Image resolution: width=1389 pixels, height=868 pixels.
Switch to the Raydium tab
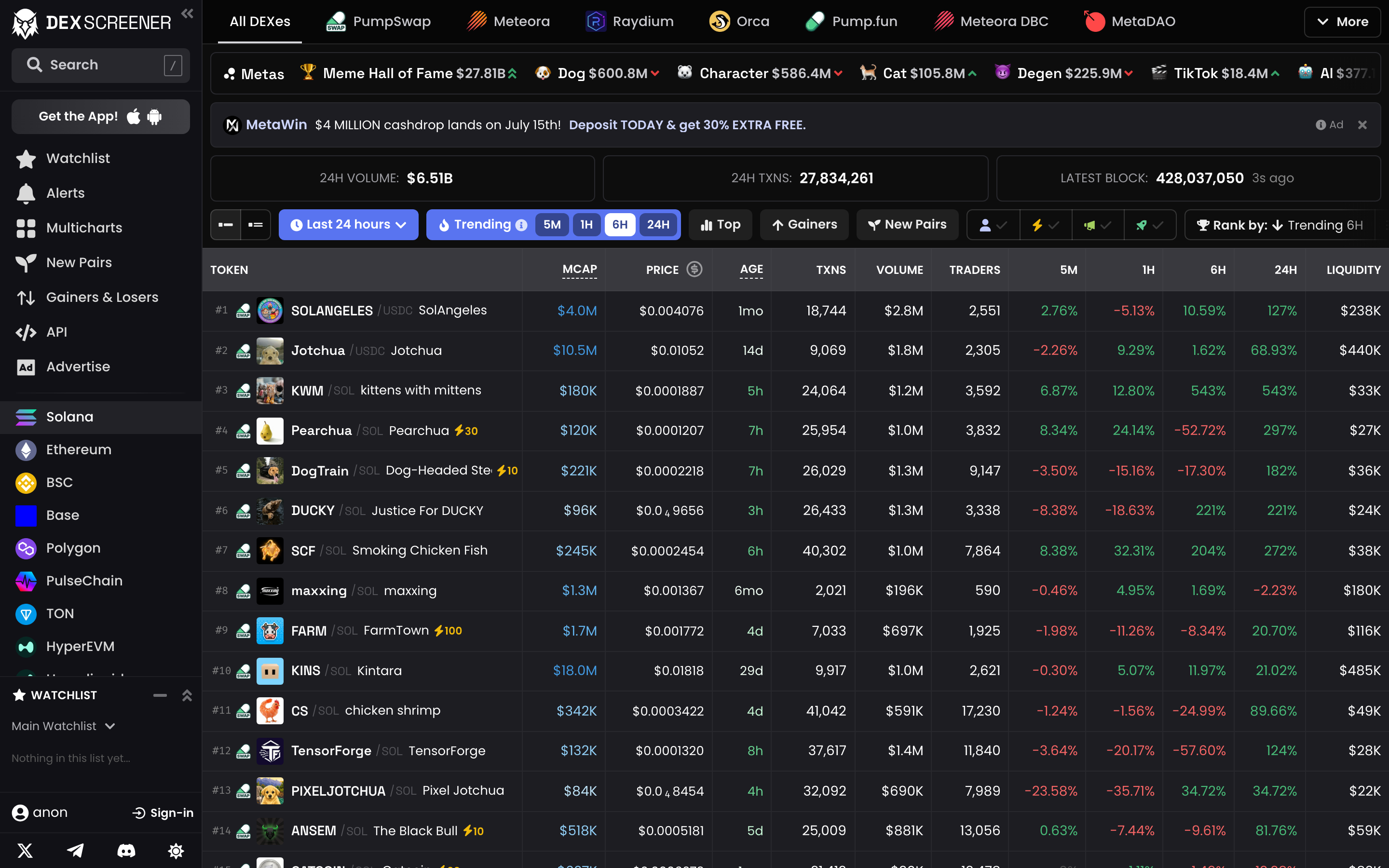[x=630, y=22]
